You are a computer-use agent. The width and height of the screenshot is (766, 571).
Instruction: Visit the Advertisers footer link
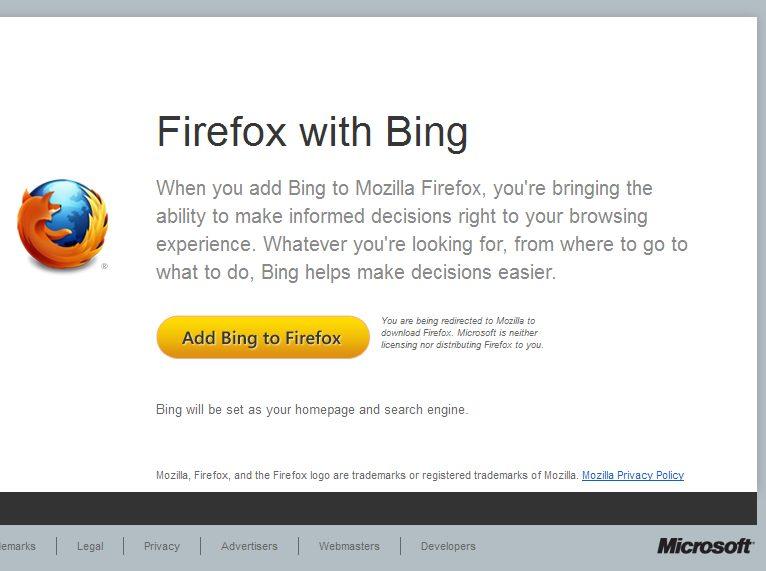coord(249,546)
